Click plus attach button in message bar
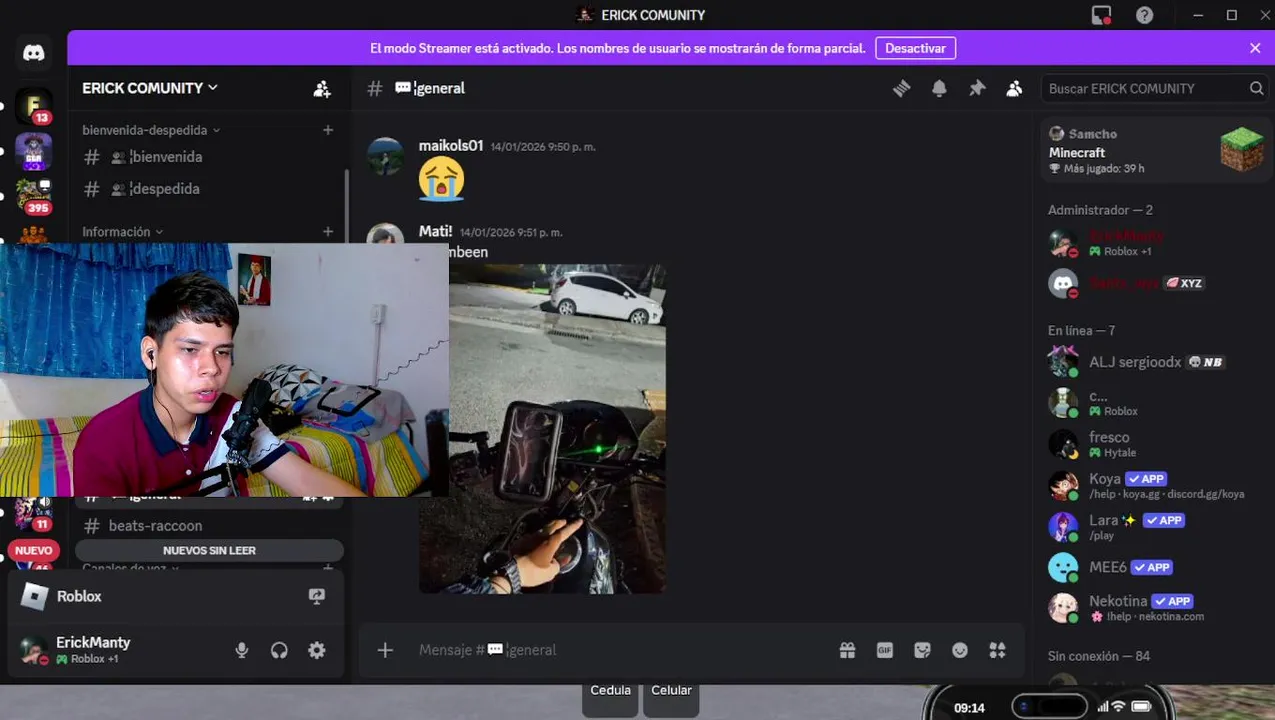The height and width of the screenshot is (720, 1275). click(385, 650)
